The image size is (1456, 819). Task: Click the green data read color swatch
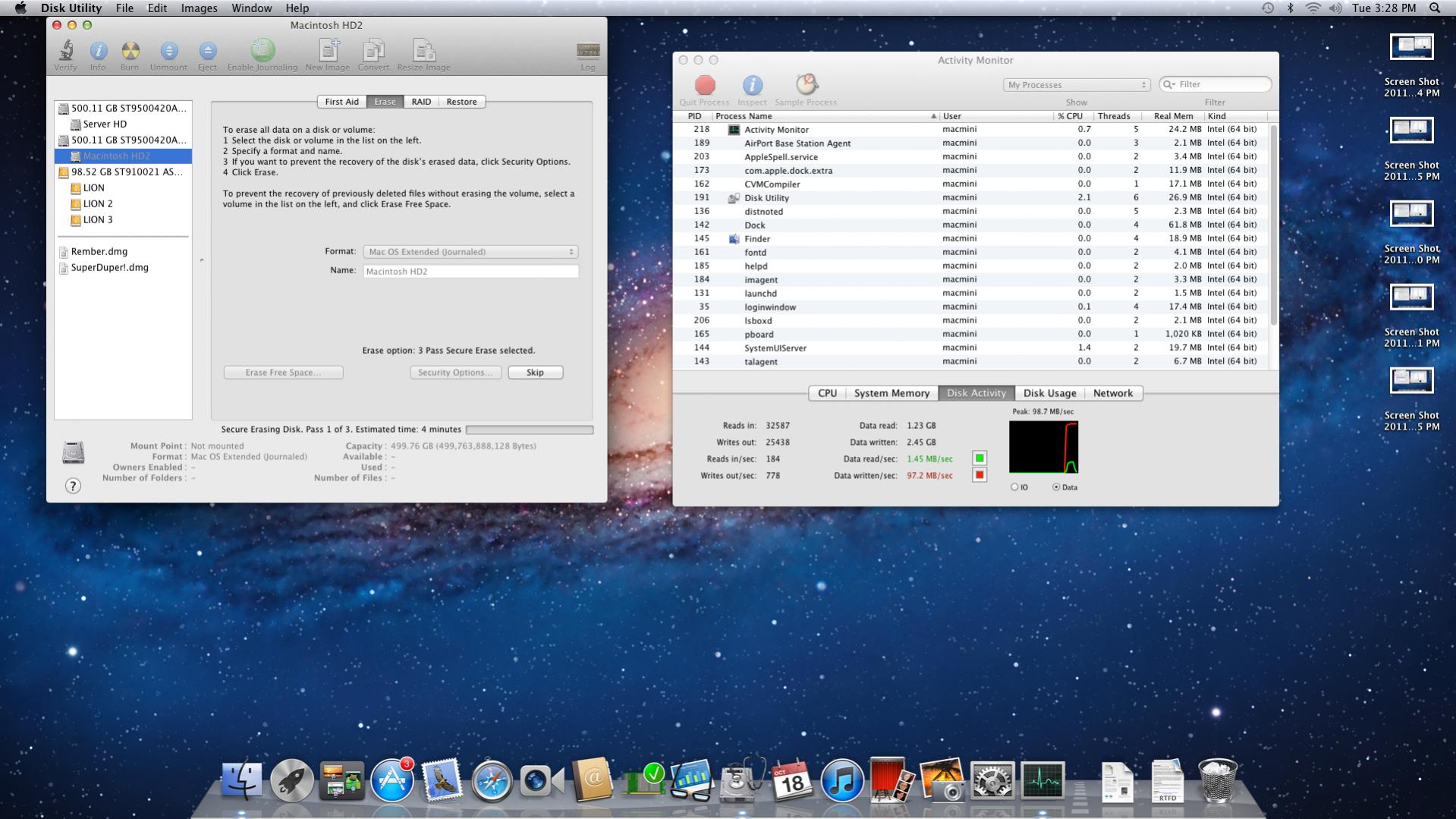(x=980, y=458)
